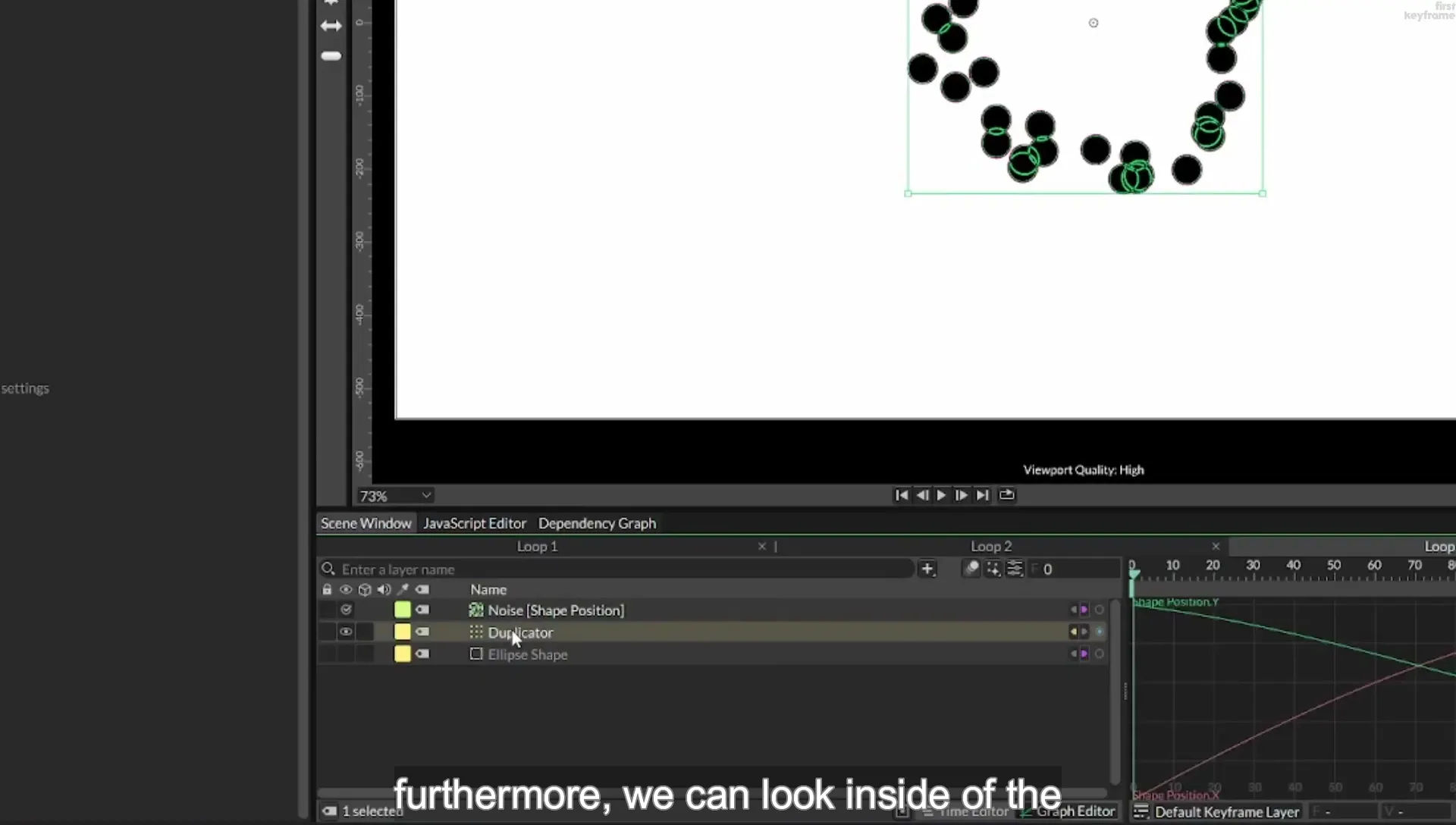Click the tag column header icon

(422, 589)
